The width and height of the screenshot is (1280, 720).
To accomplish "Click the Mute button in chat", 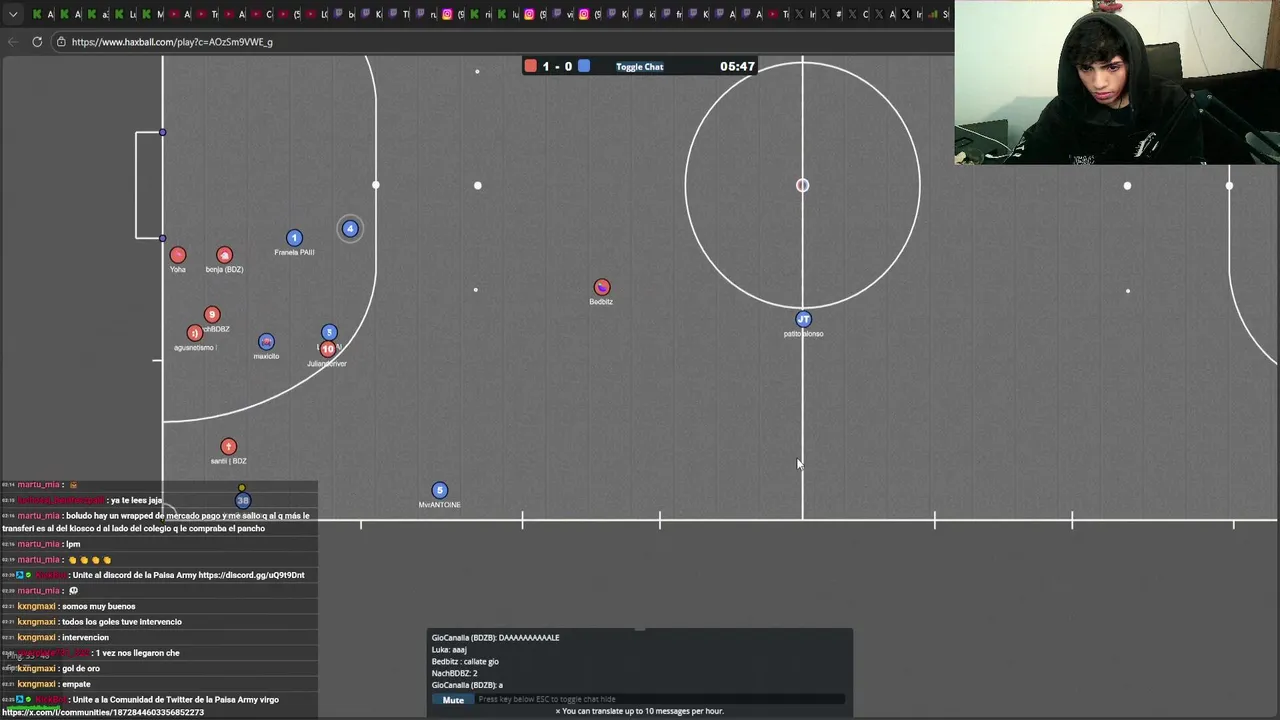I will tap(453, 700).
